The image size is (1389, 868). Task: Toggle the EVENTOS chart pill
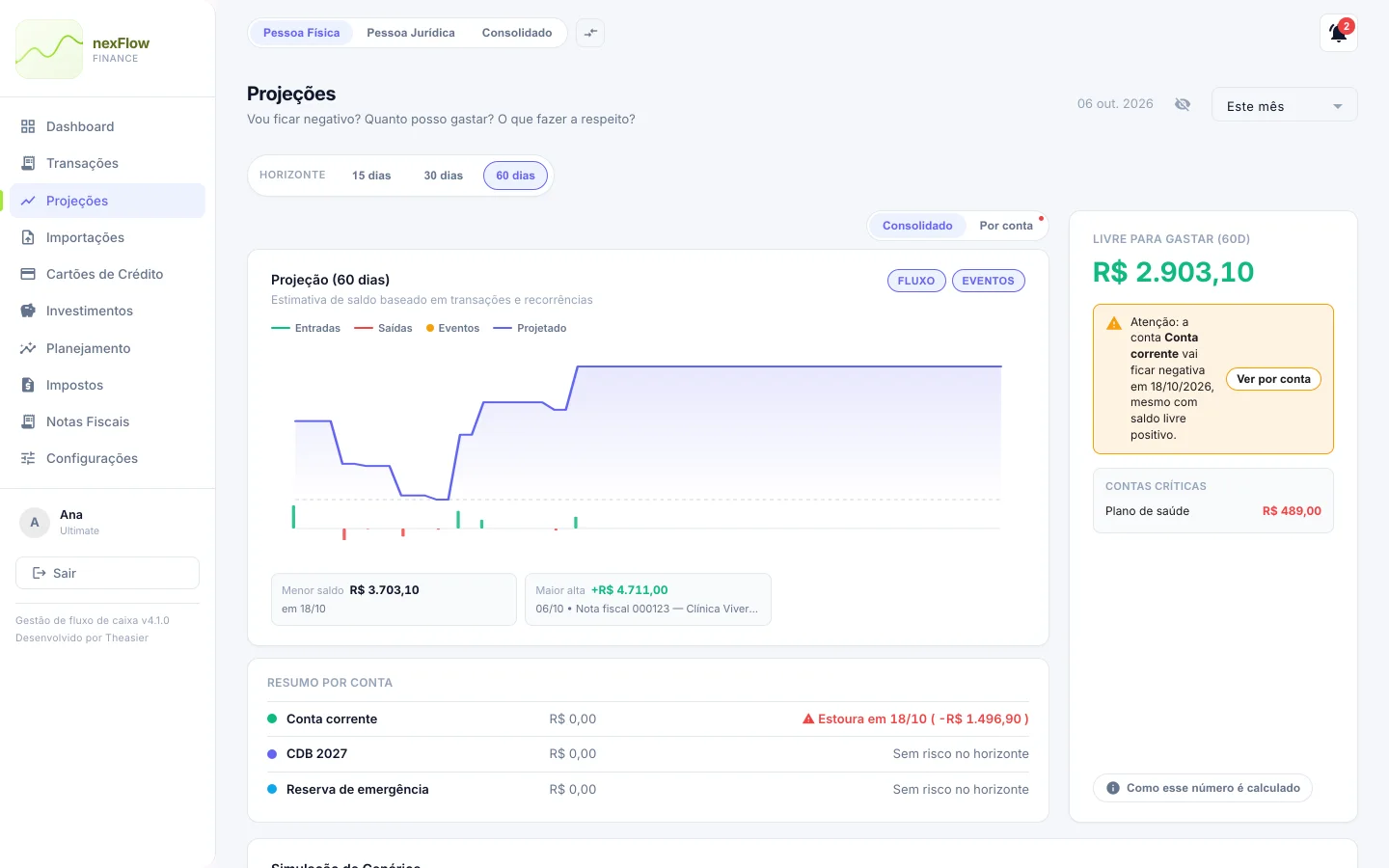989,281
